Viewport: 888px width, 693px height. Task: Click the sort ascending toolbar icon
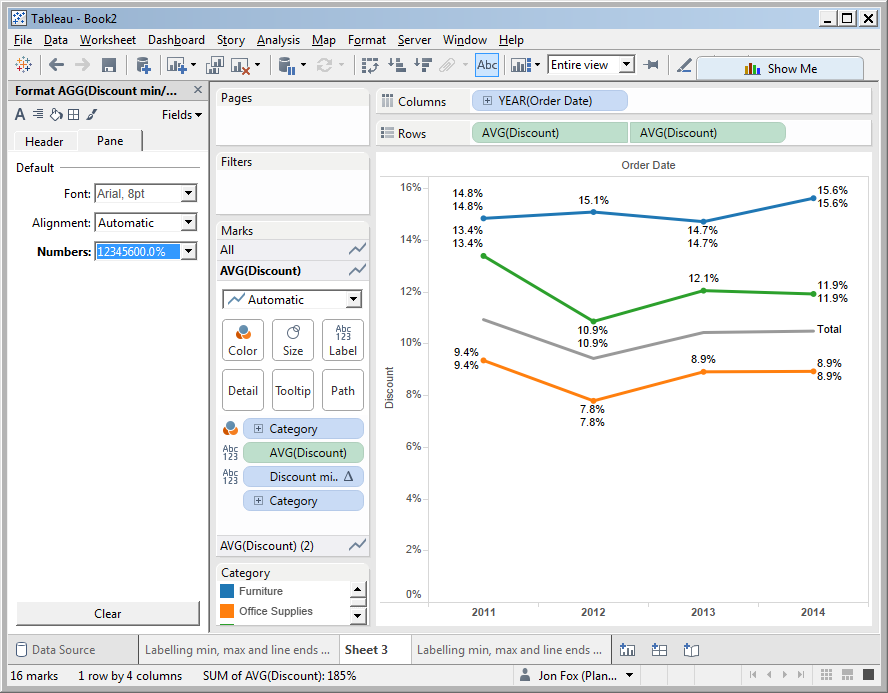[398, 64]
